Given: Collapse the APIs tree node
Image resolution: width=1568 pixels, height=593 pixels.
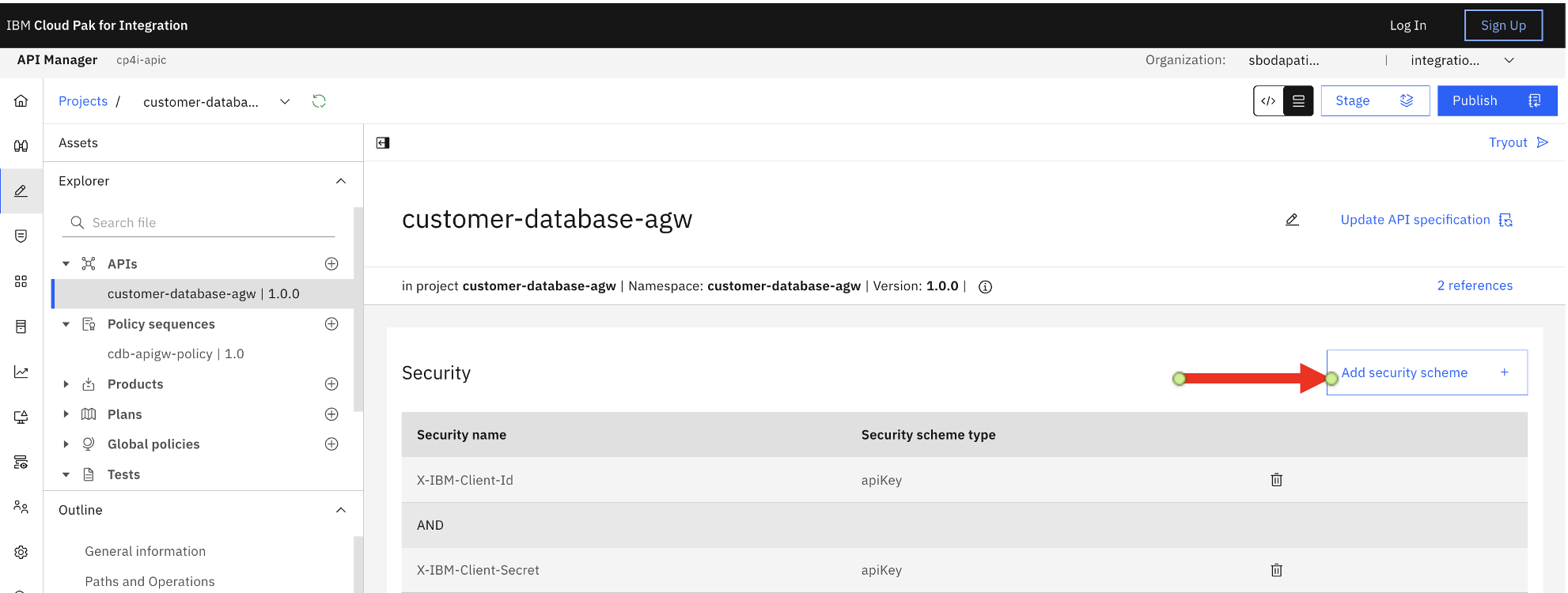Looking at the screenshot, I should click(66, 264).
